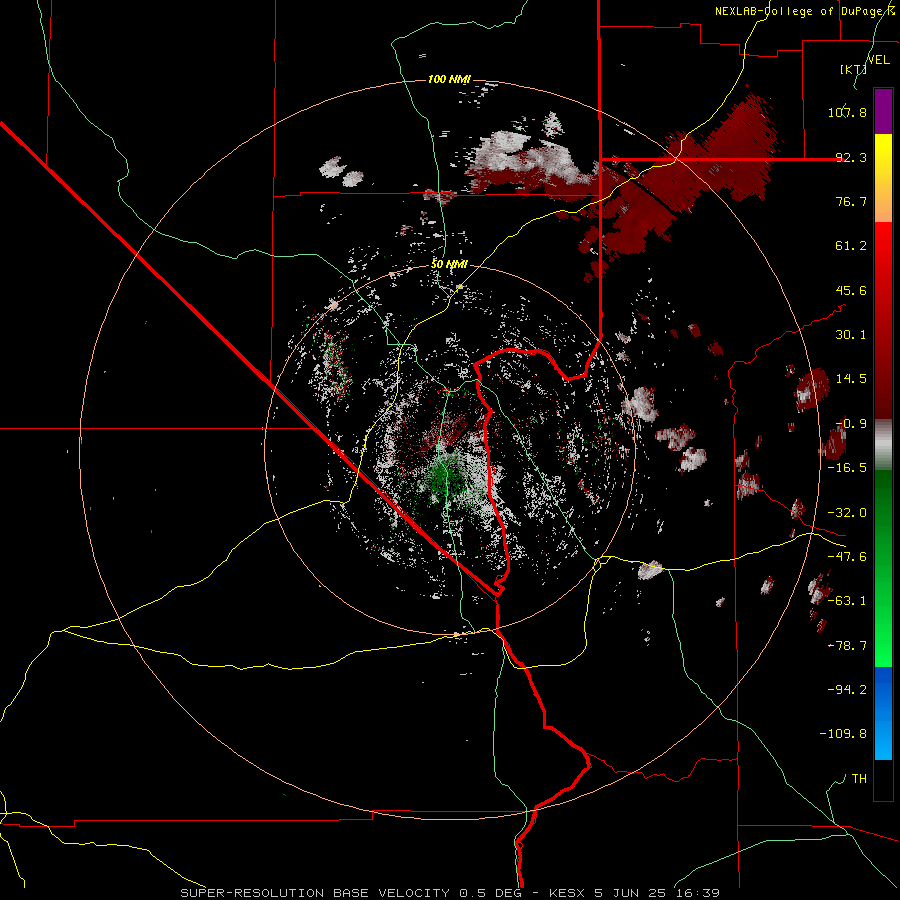Click the 107.8 velocity scale value

coord(847,112)
